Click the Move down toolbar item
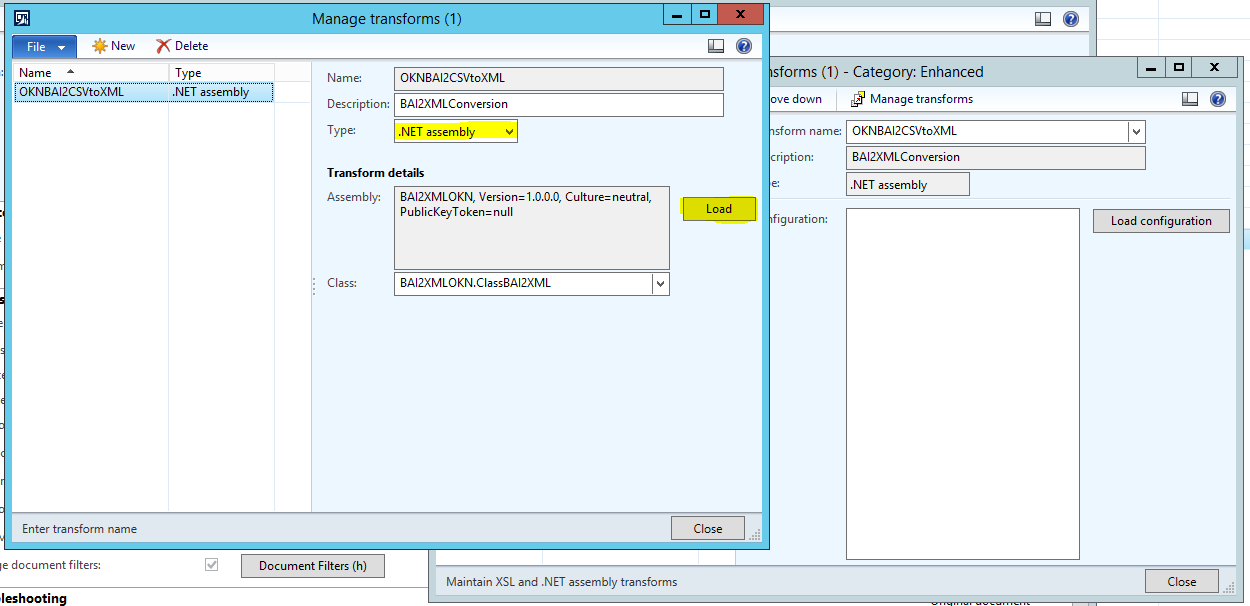The height and width of the screenshot is (606, 1250). 795,98
